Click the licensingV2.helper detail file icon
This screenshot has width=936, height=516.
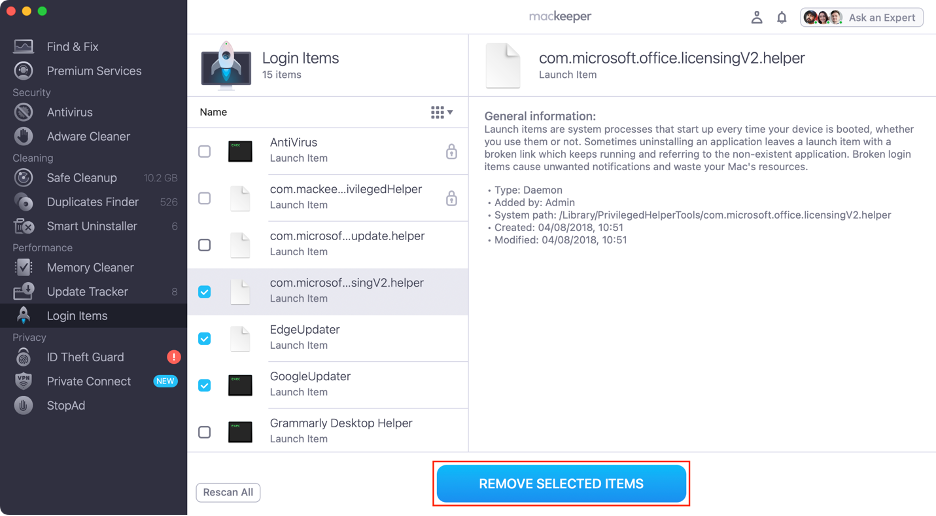[503, 65]
